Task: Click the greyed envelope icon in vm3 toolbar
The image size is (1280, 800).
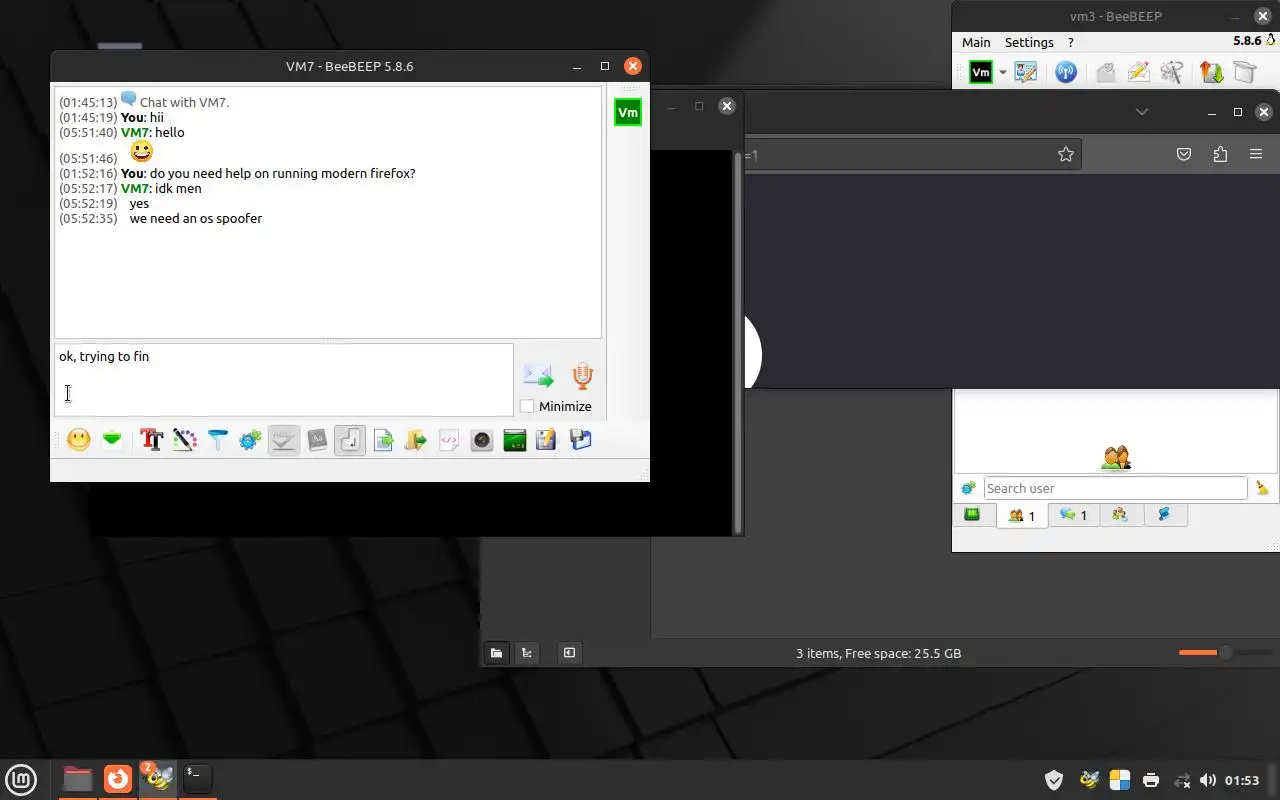Action: point(1105,72)
